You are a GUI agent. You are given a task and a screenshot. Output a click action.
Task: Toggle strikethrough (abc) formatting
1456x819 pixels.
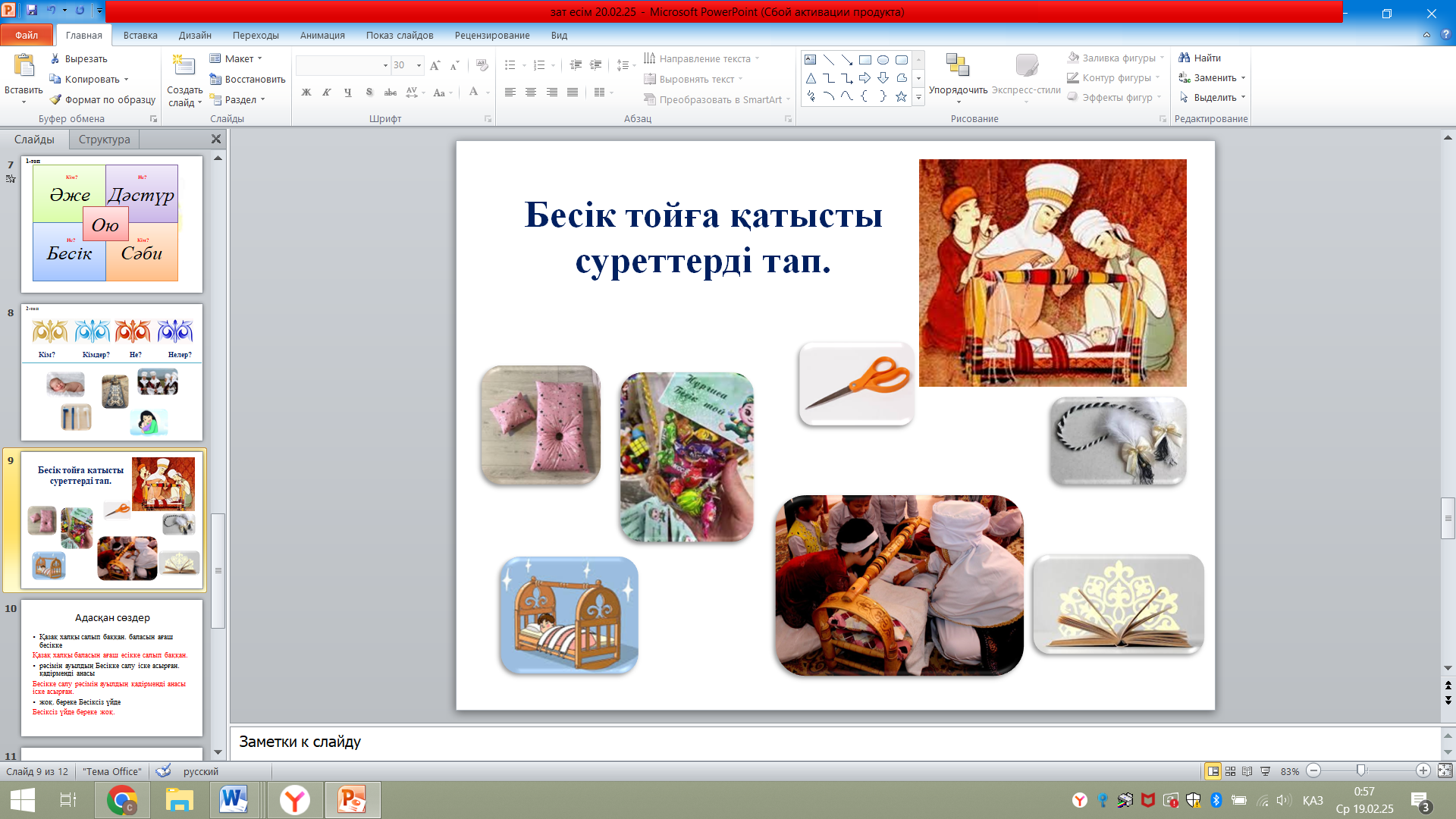point(391,93)
